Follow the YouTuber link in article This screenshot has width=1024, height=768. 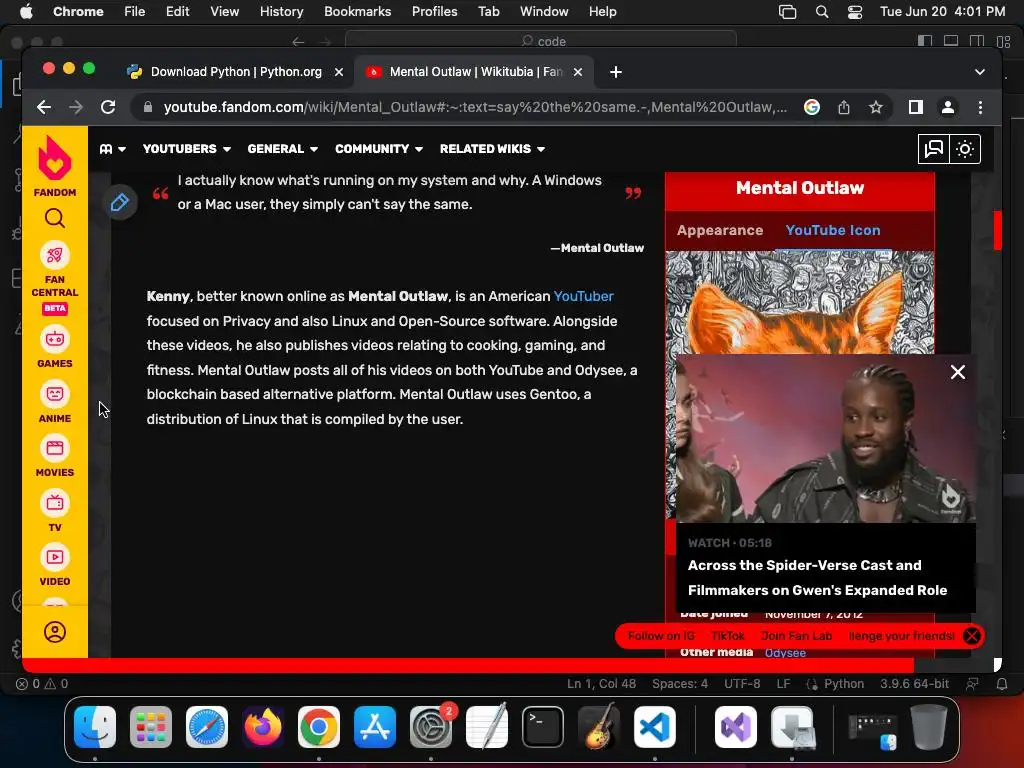(x=583, y=296)
